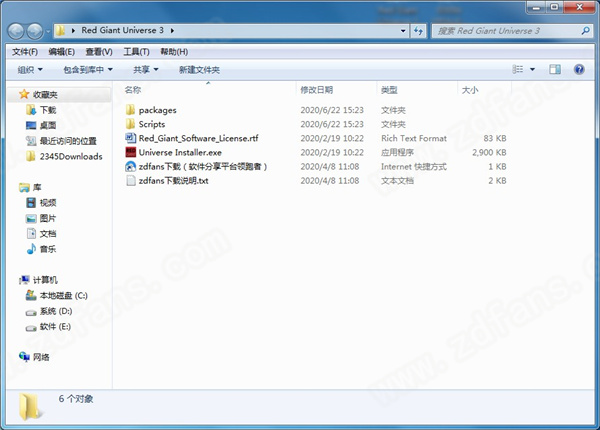The width and height of the screenshot is (600, 430).
Task: Refresh the folder with the refresh button
Action: pos(418,31)
